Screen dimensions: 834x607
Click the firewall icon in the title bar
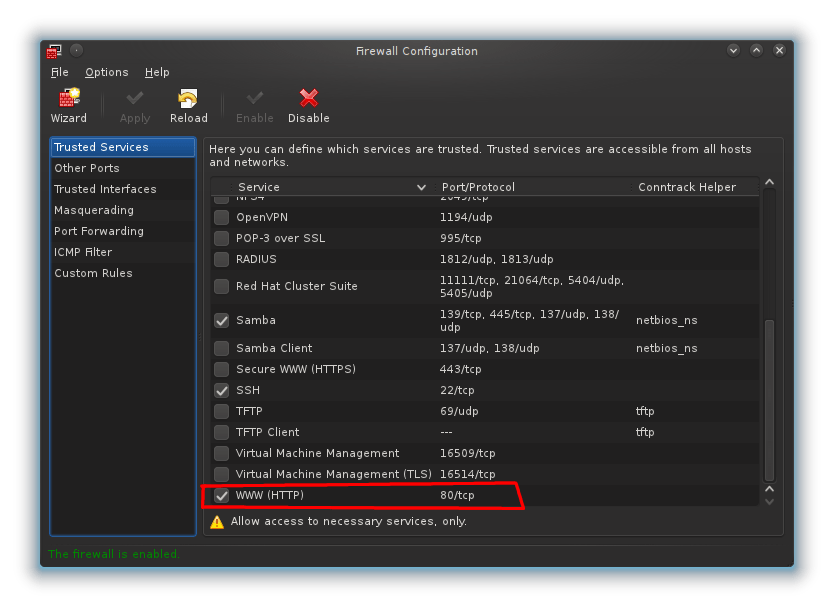pos(55,50)
